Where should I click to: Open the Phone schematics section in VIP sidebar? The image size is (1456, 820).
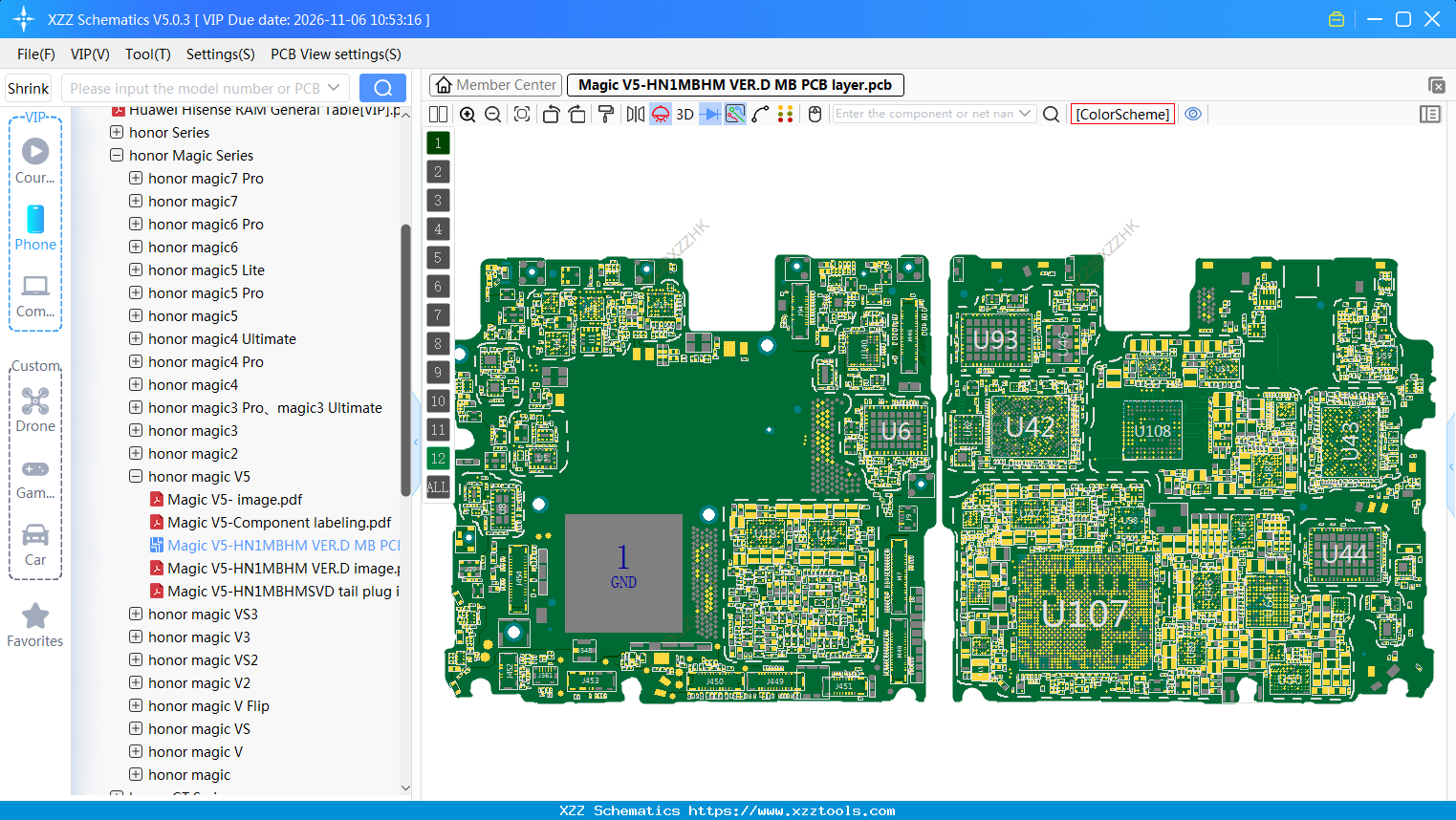point(35,227)
